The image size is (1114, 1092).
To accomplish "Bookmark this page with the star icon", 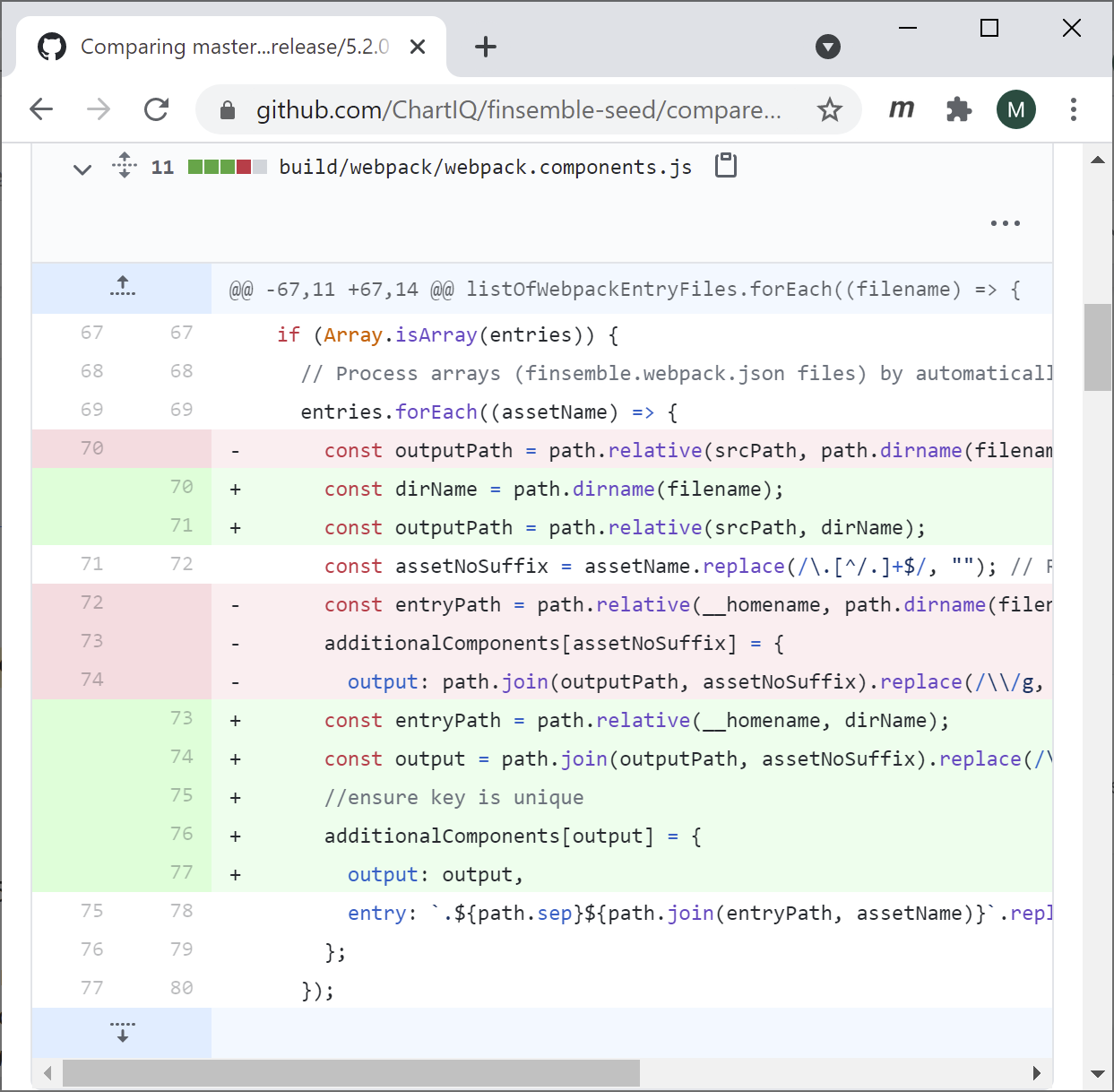I will [830, 109].
